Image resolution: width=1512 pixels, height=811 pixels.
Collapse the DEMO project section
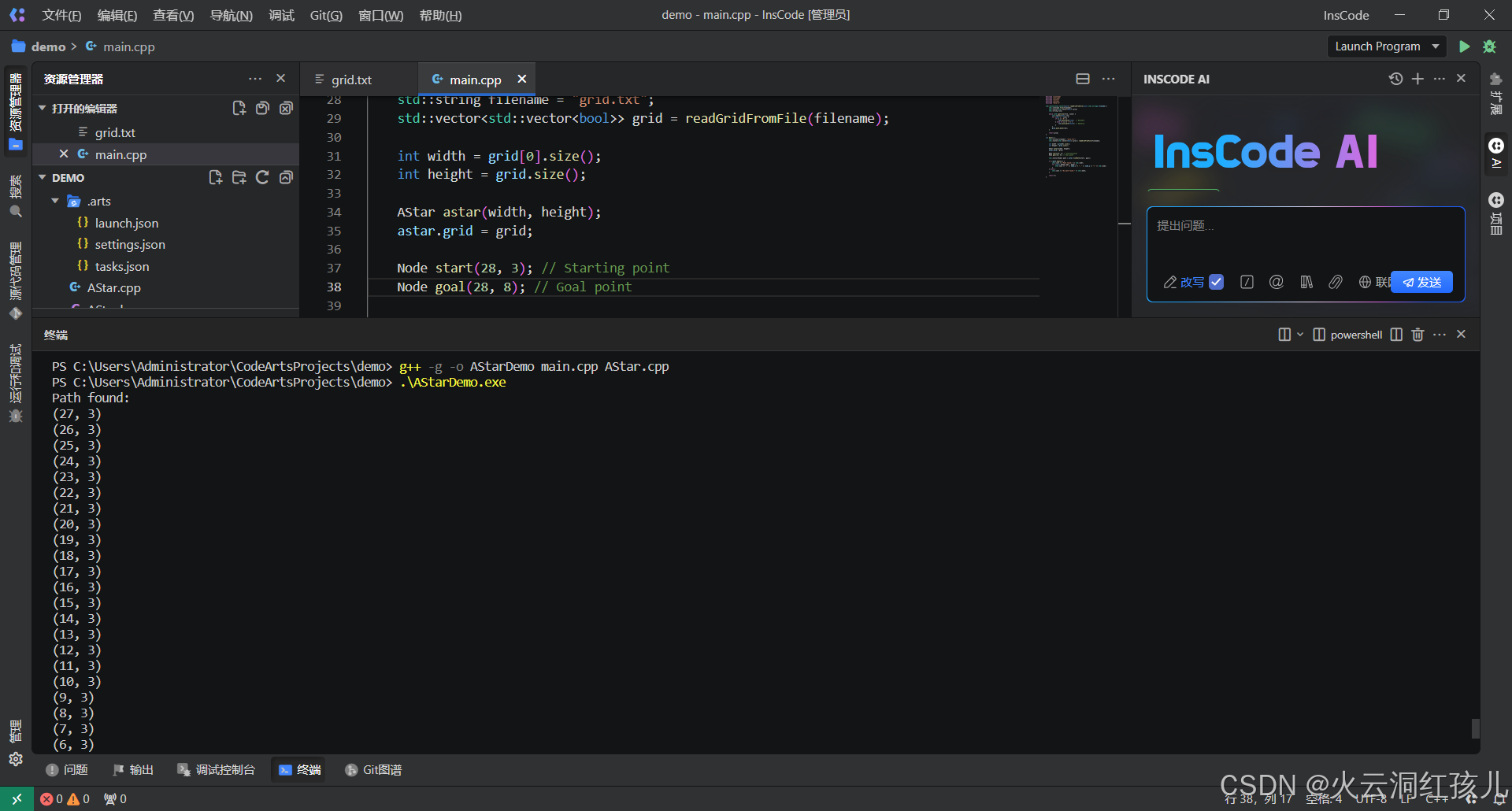click(42, 178)
